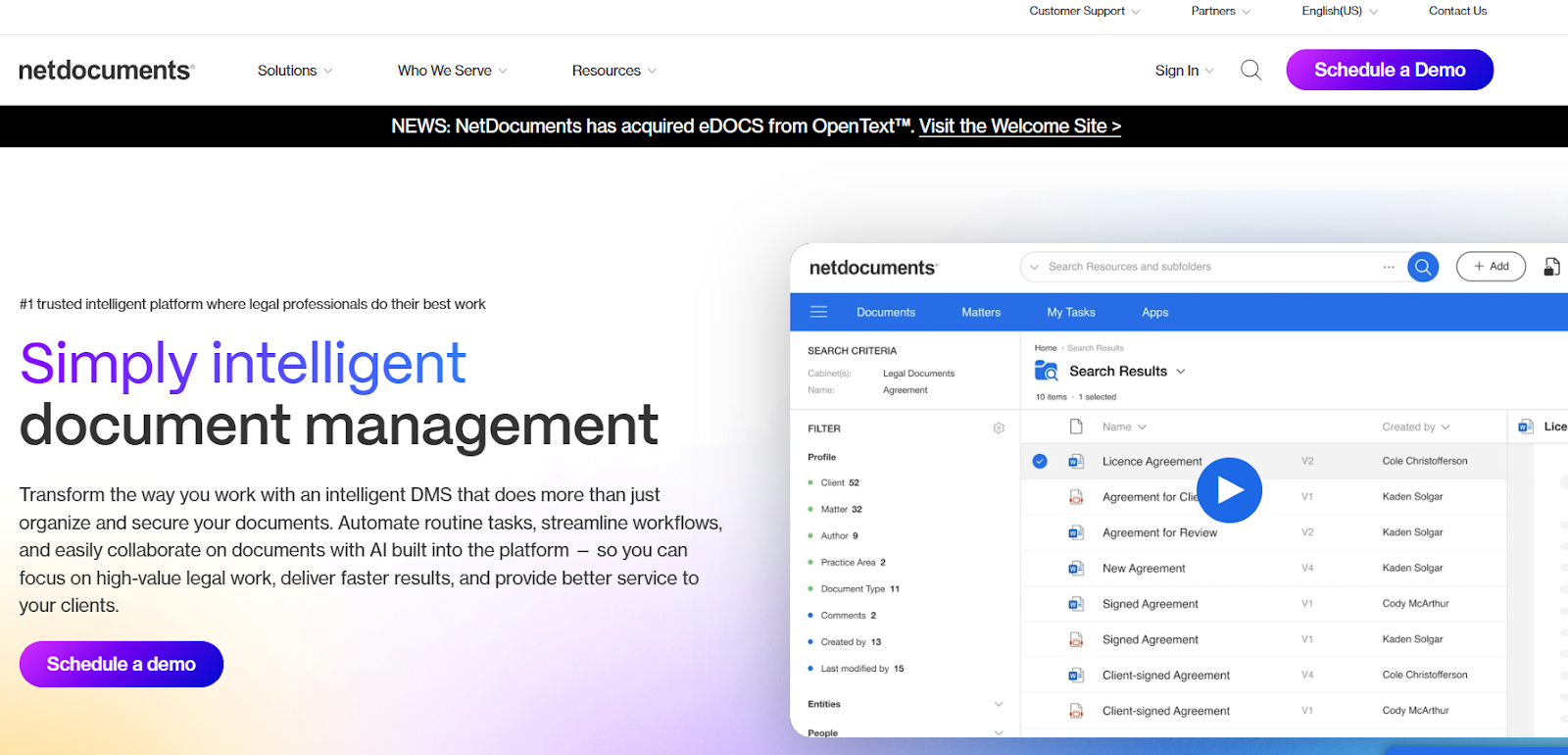This screenshot has width=1568, height=755.
Task: Expand Search Results dropdown chevron
Action: pos(1181,372)
